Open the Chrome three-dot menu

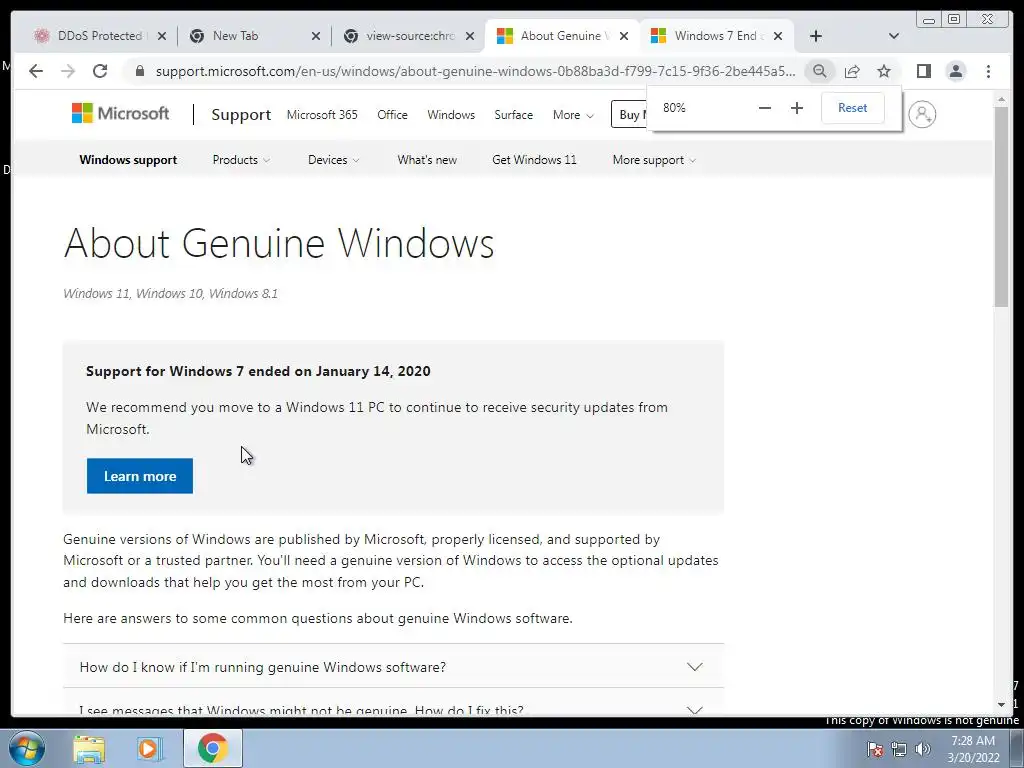coord(988,71)
